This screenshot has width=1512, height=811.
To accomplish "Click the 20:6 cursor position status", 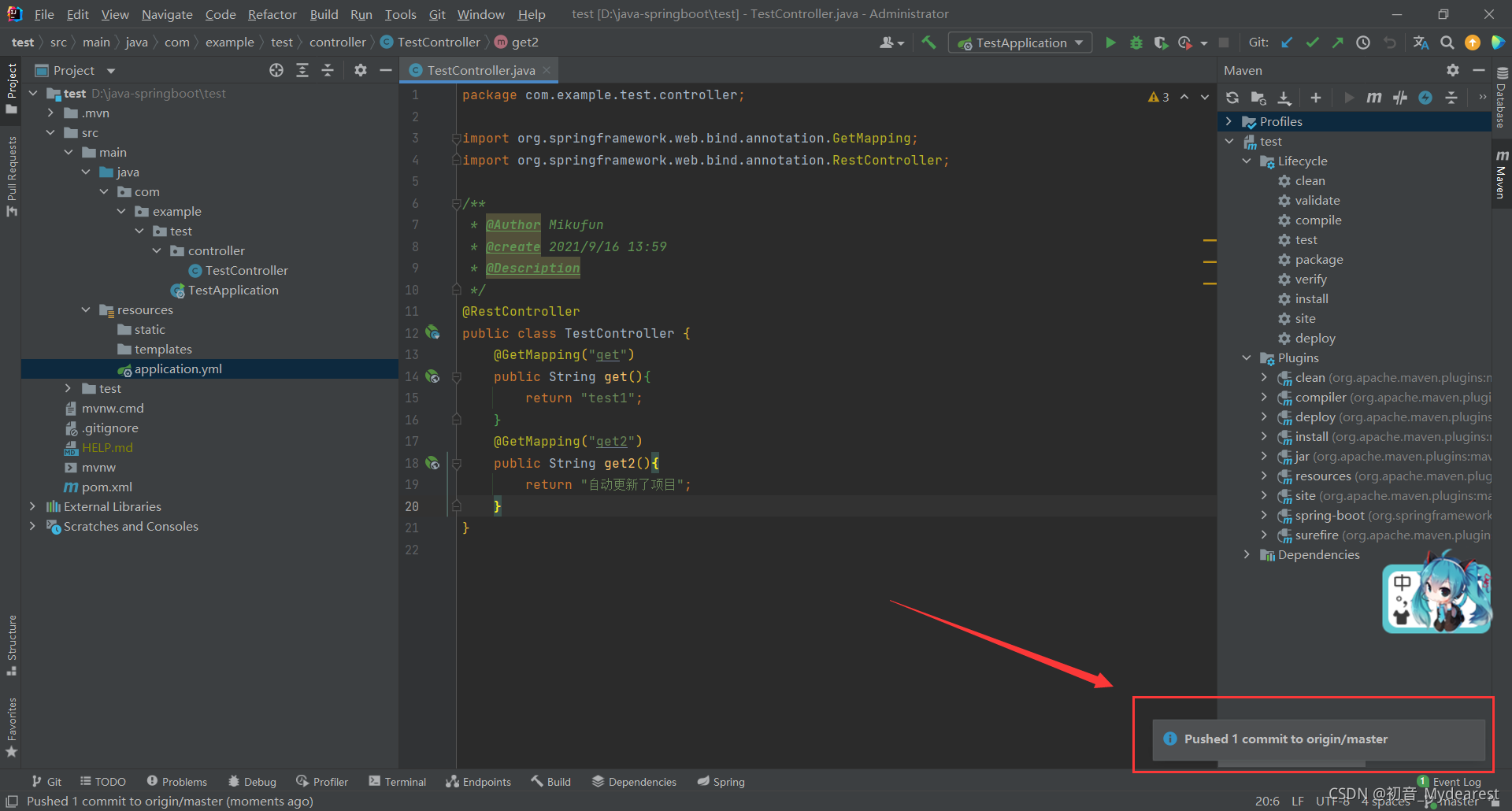I will coord(1267,801).
